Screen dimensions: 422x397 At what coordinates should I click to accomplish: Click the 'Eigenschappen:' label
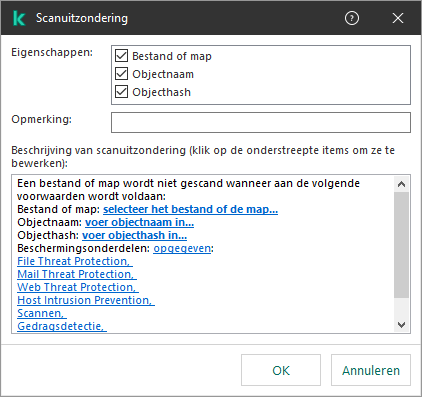click(52, 52)
